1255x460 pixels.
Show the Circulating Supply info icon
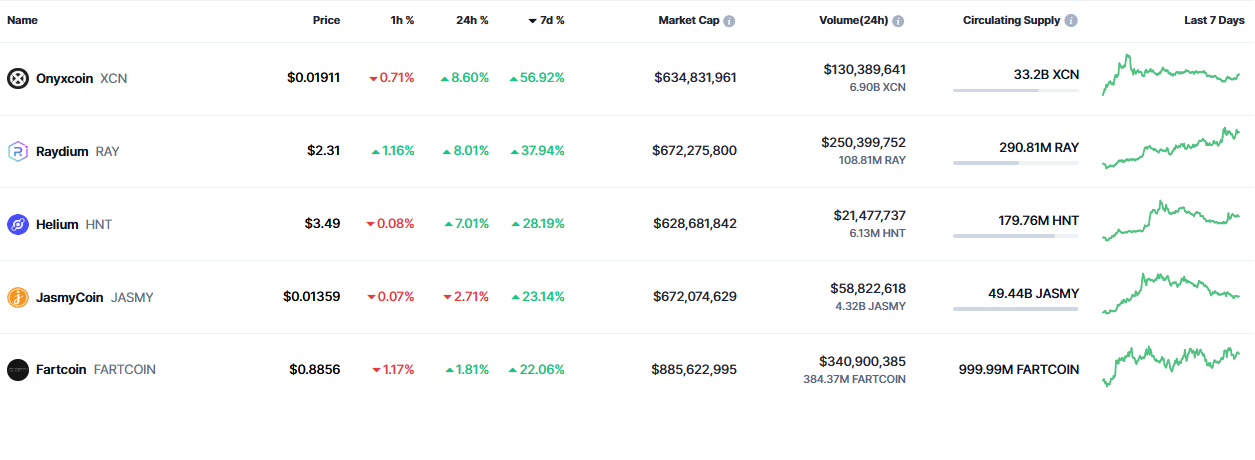pyautogui.click(x=1072, y=21)
